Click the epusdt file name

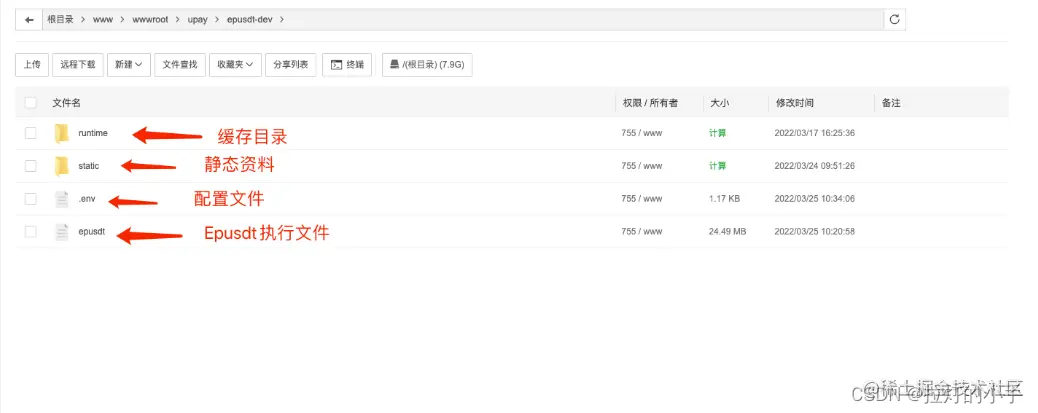pos(91,232)
